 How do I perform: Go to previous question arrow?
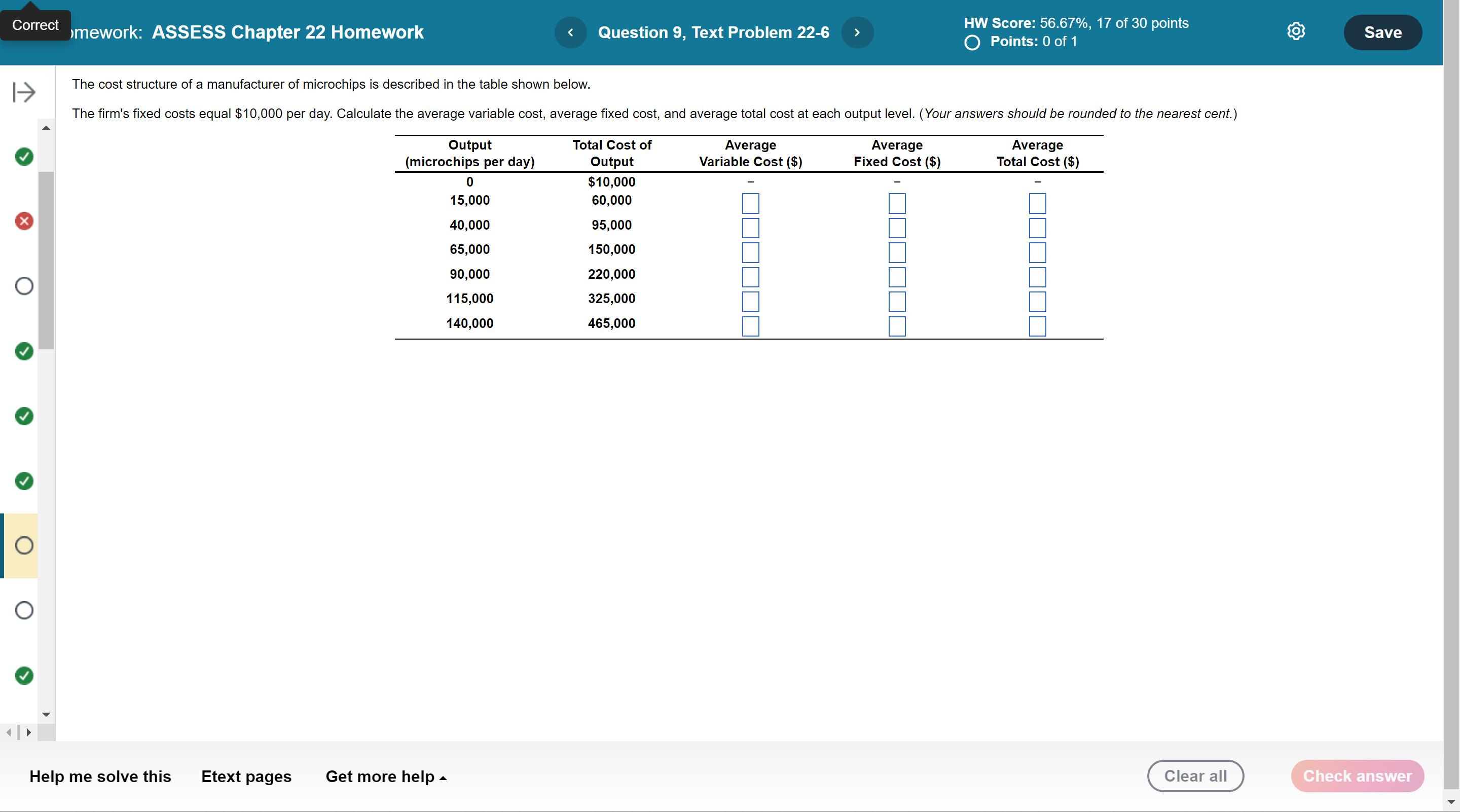[570, 32]
